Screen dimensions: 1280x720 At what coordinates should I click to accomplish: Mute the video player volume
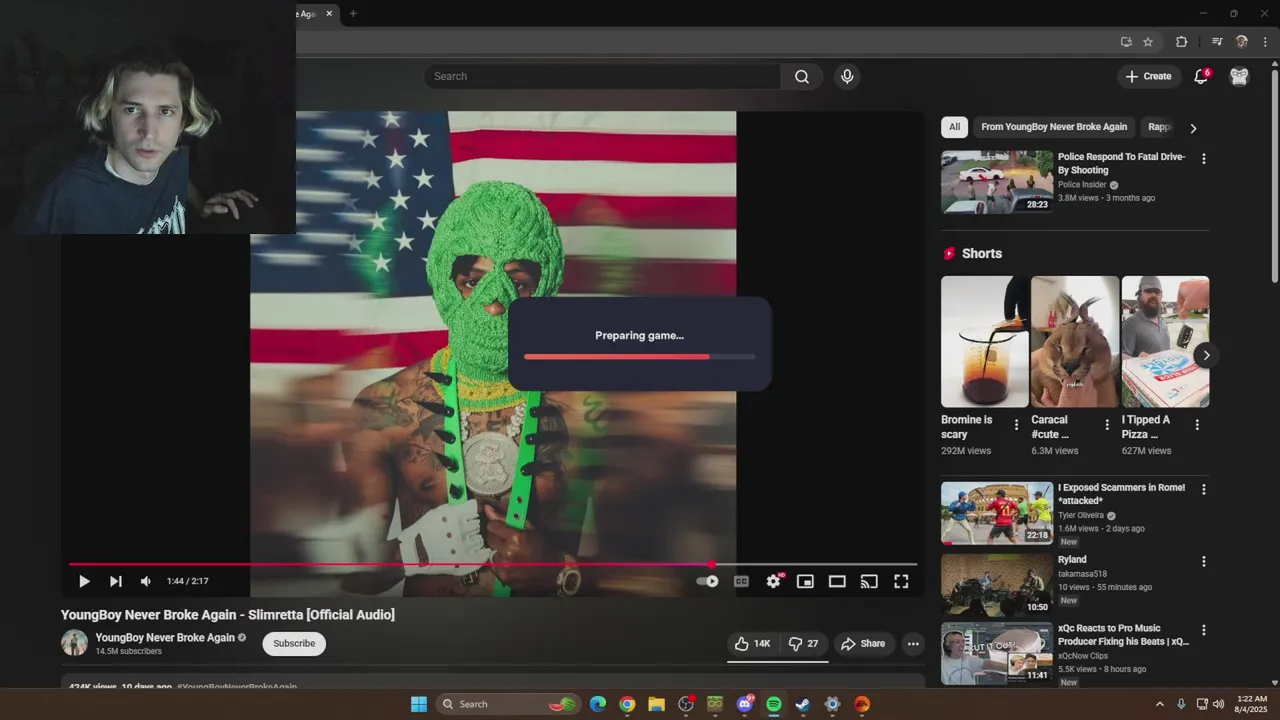tap(146, 581)
